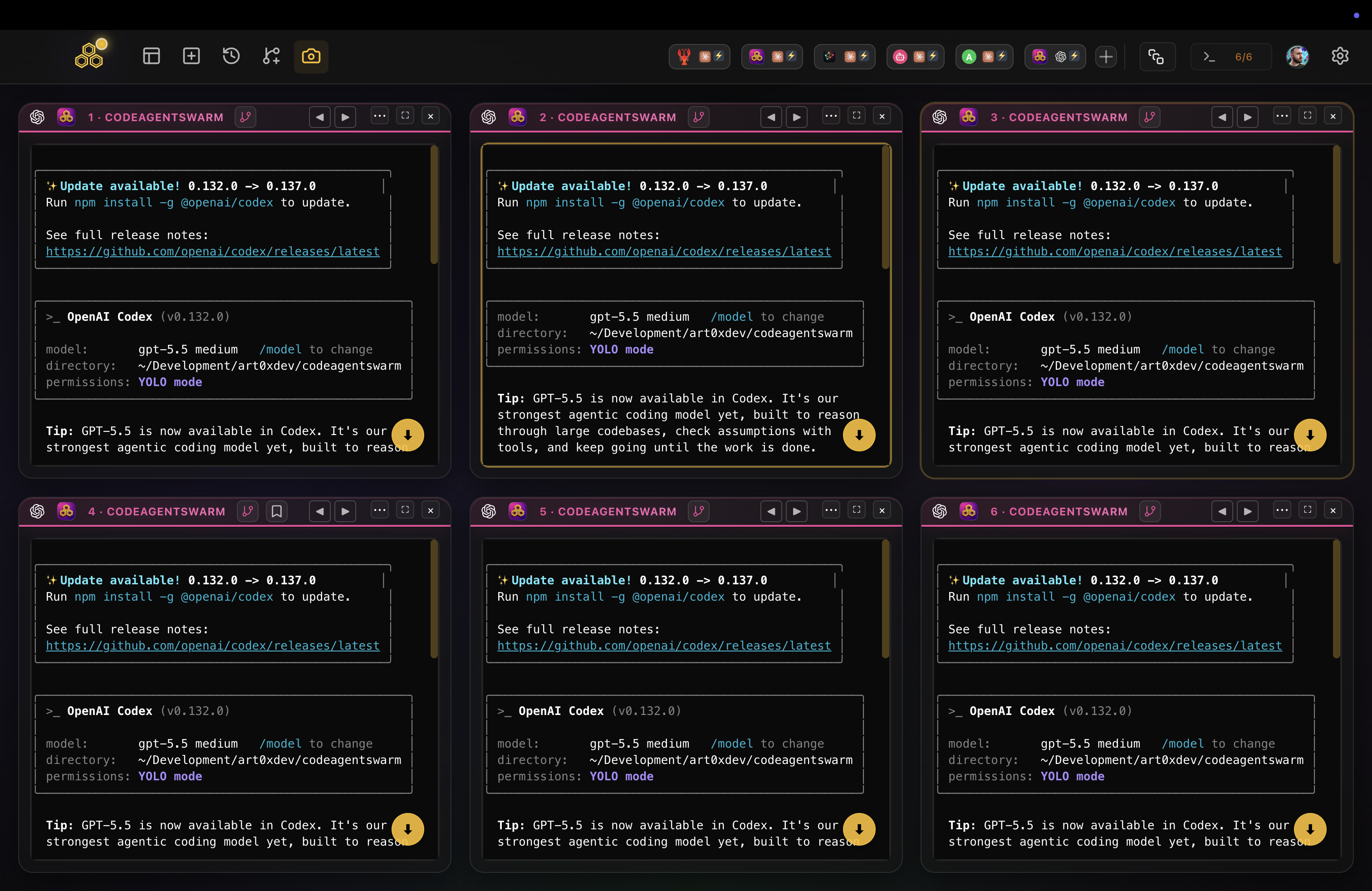Viewport: 1372px width, 891px height.
Task: Close terminal 5 with the X button
Action: [x=882, y=511]
